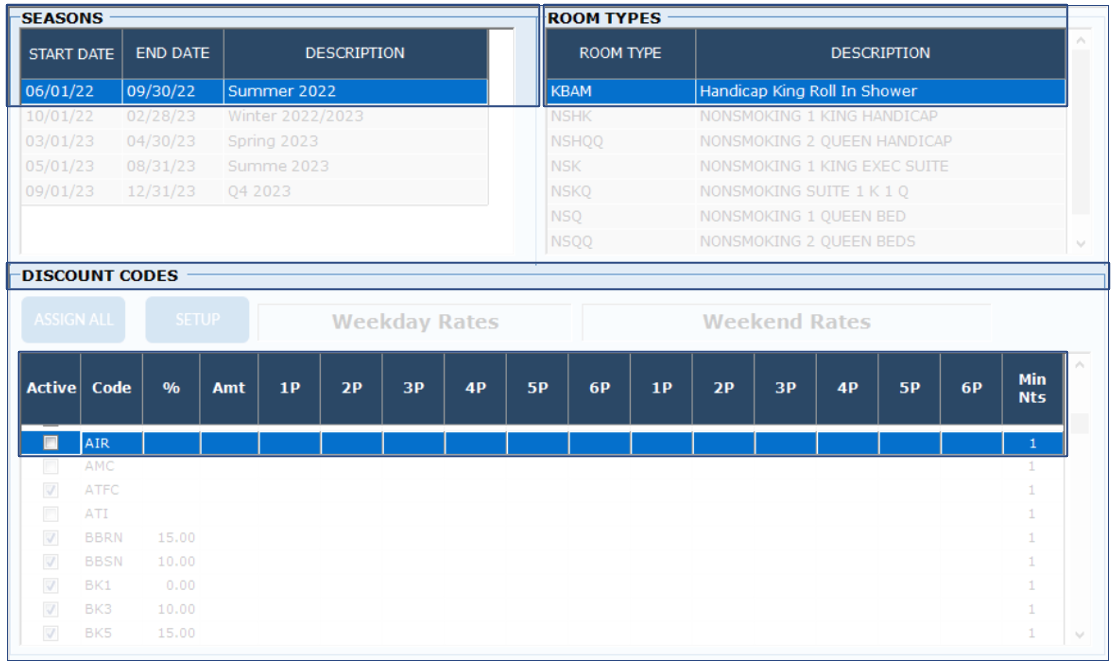The width and height of the screenshot is (1113, 666).
Task: Choose the Winter 2022/2023 season row
Action: (x=254, y=116)
